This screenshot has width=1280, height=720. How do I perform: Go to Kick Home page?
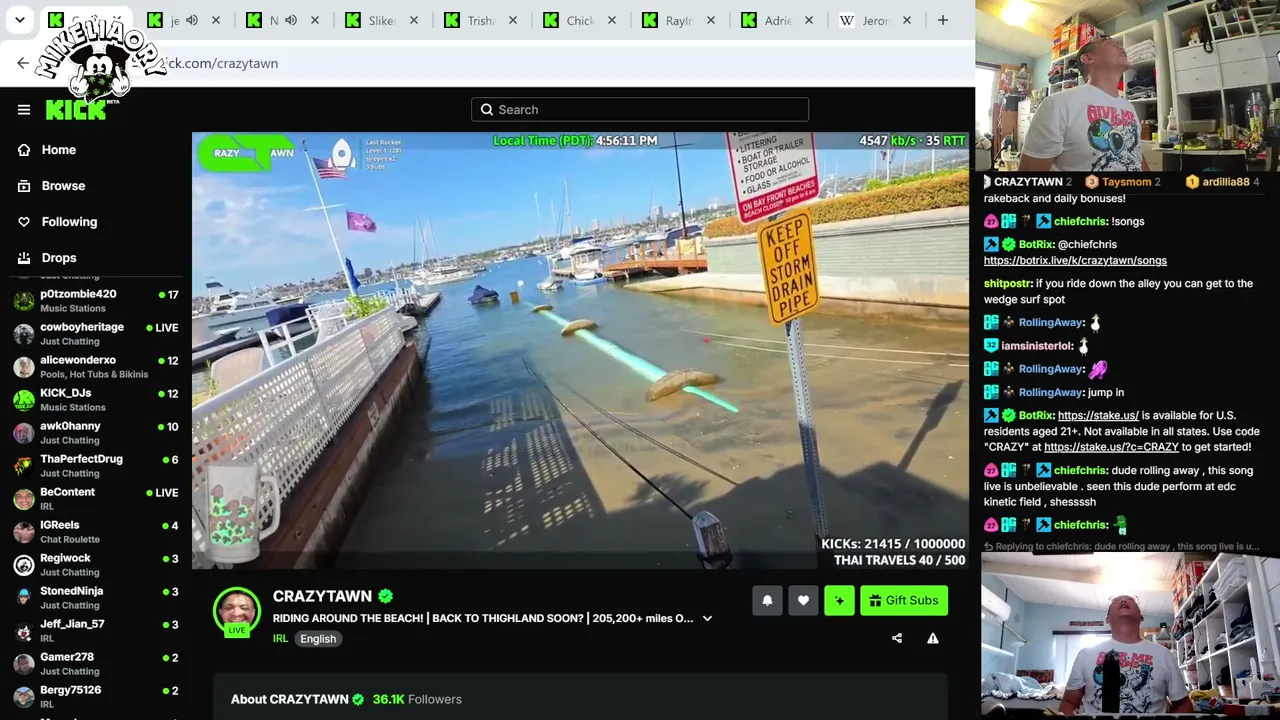point(59,150)
